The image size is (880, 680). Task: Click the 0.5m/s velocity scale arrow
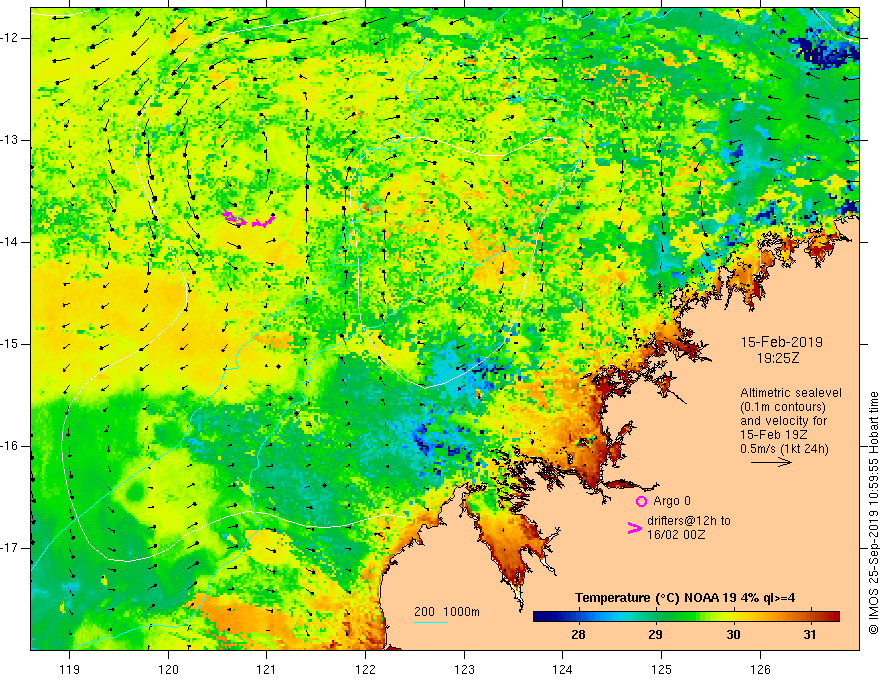click(x=771, y=462)
